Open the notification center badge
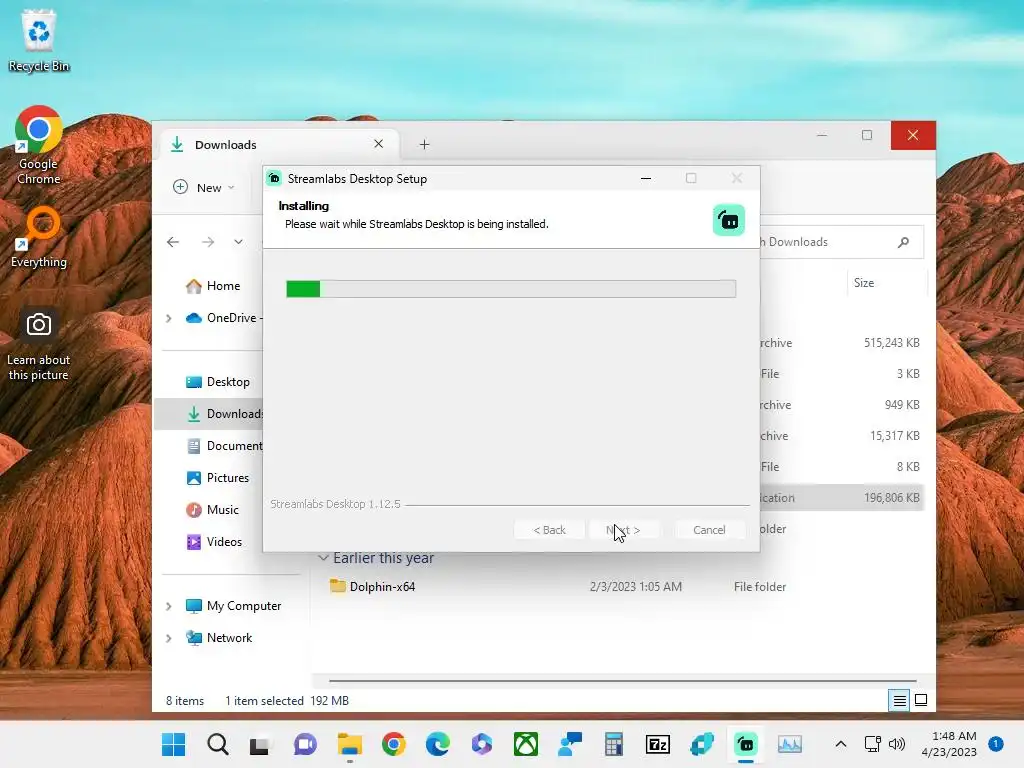The width and height of the screenshot is (1024, 768). (x=995, y=744)
